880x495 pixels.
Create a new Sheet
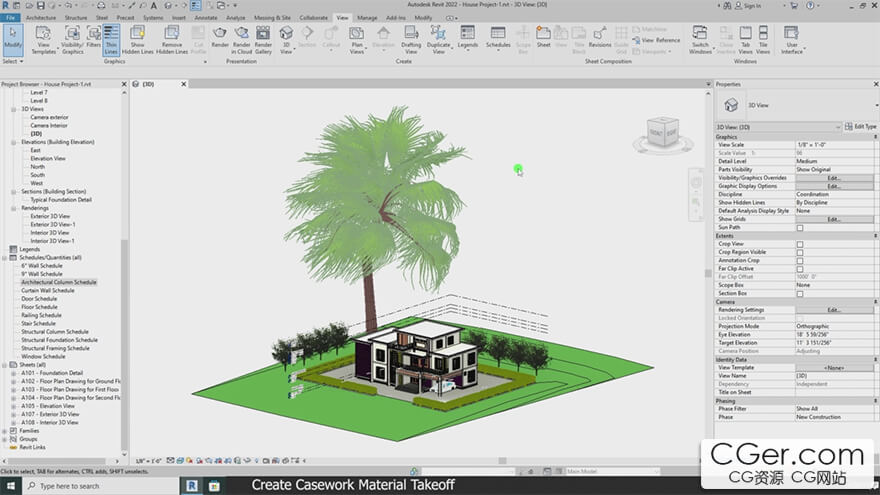[543, 37]
